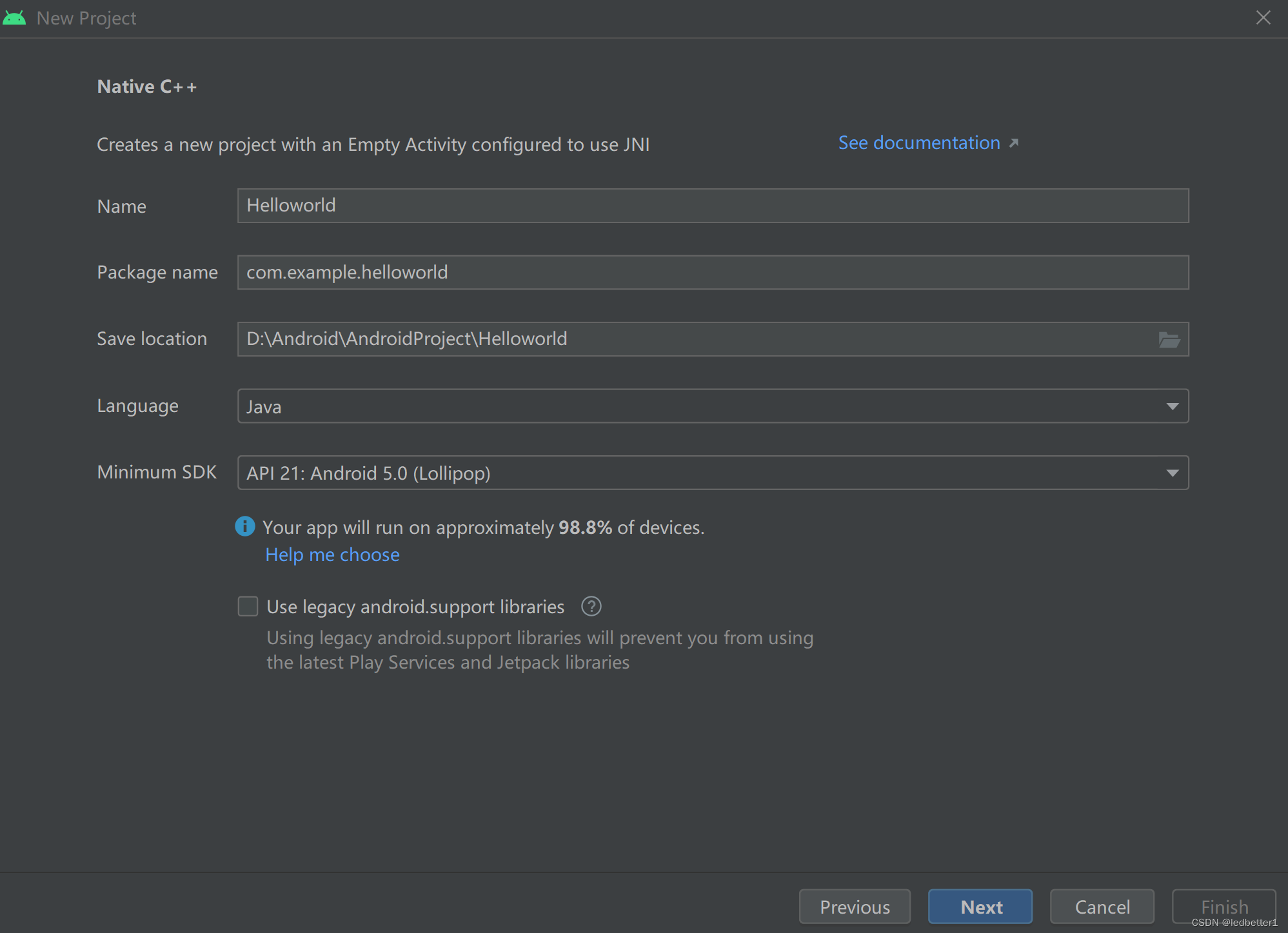This screenshot has height=933, width=1288.
Task: Click the browse folder icon in Save location
Action: pyautogui.click(x=1169, y=339)
